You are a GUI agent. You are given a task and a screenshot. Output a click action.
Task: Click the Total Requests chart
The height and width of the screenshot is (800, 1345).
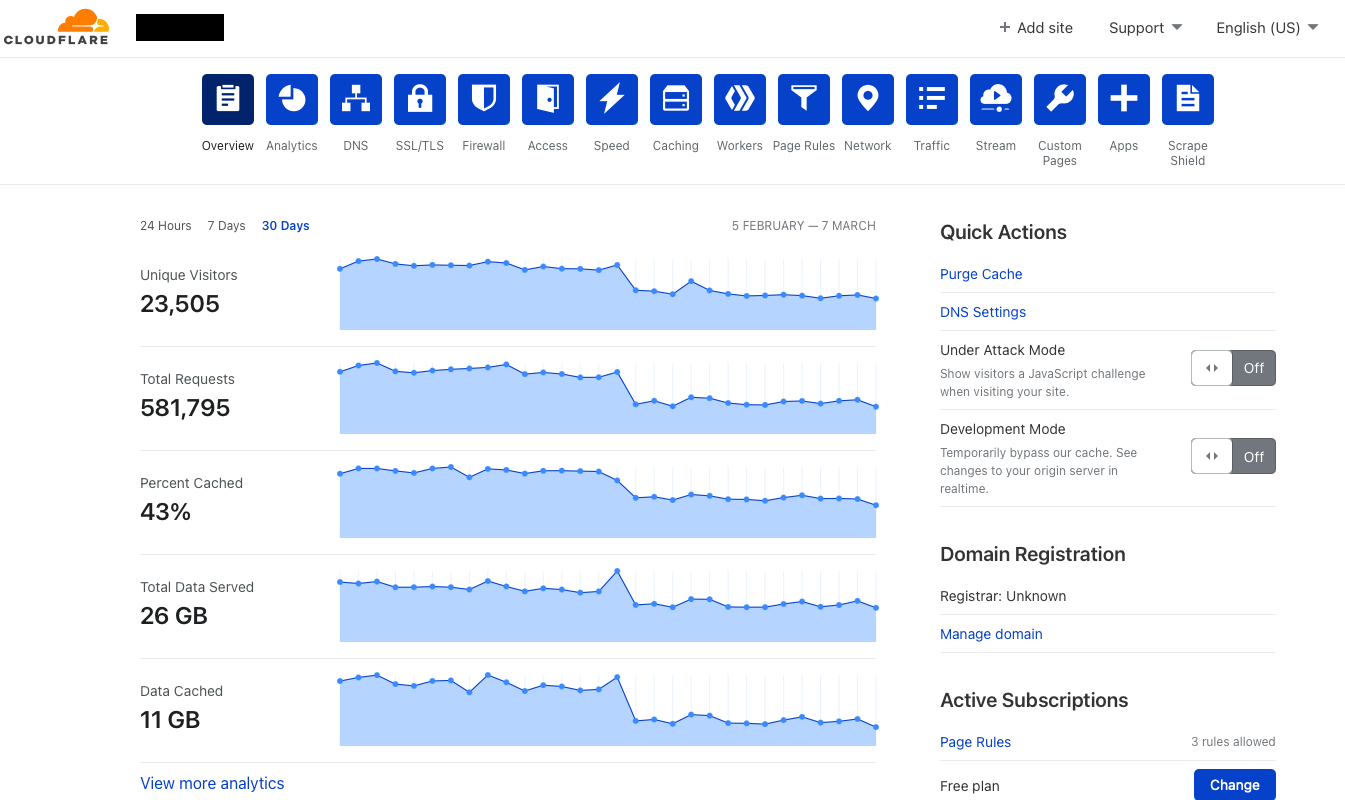click(x=608, y=397)
